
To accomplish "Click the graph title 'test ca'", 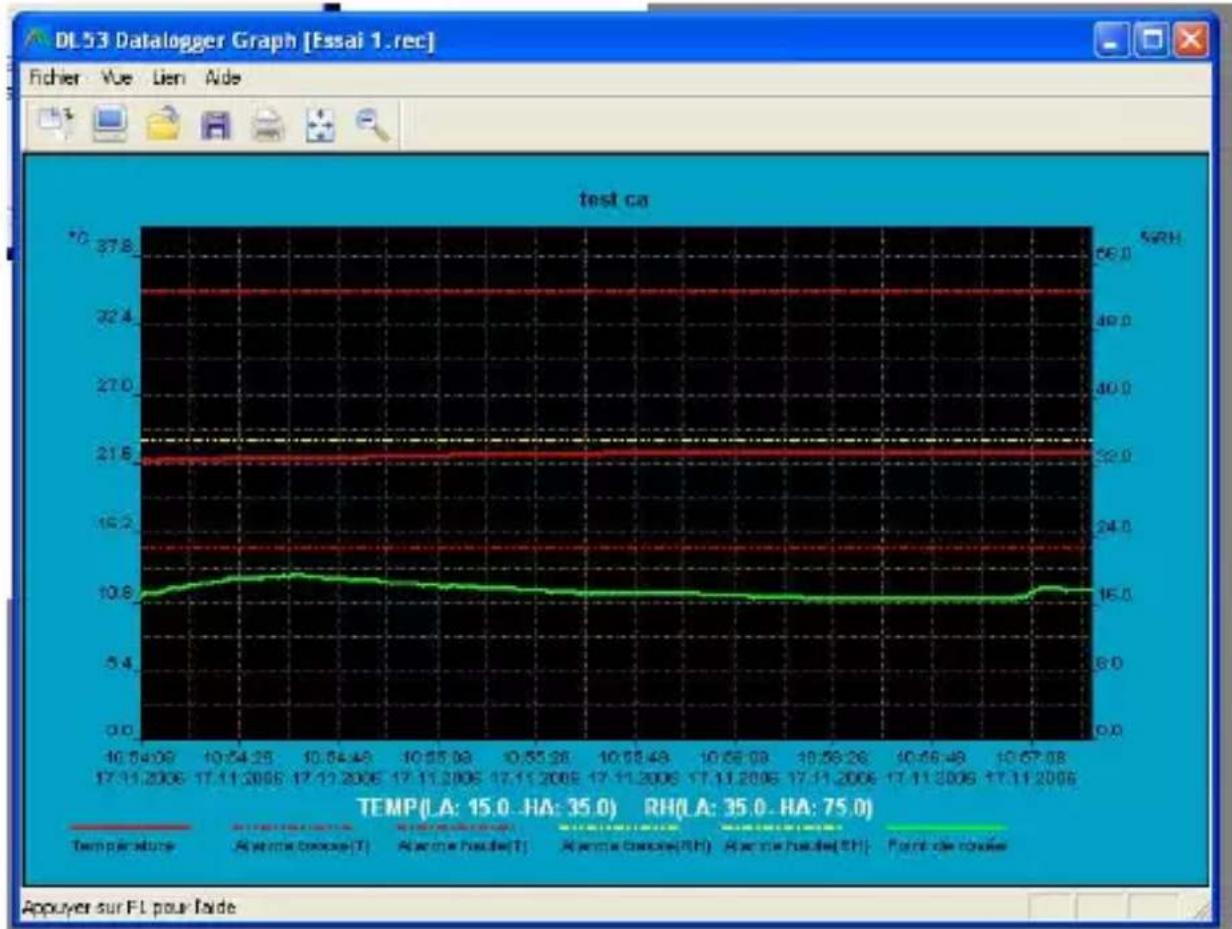I will tap(615, 199).
